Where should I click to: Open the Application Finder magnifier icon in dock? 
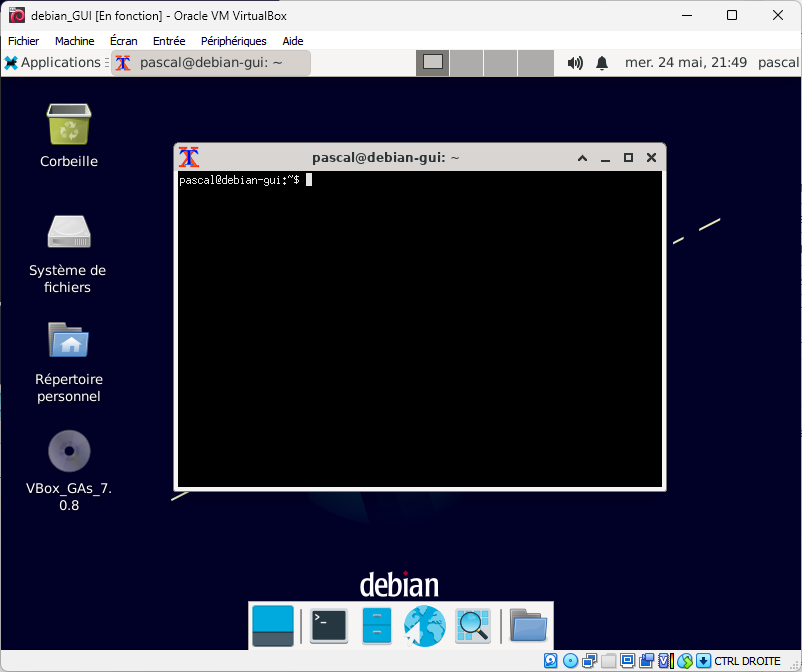tap(473, 626)
